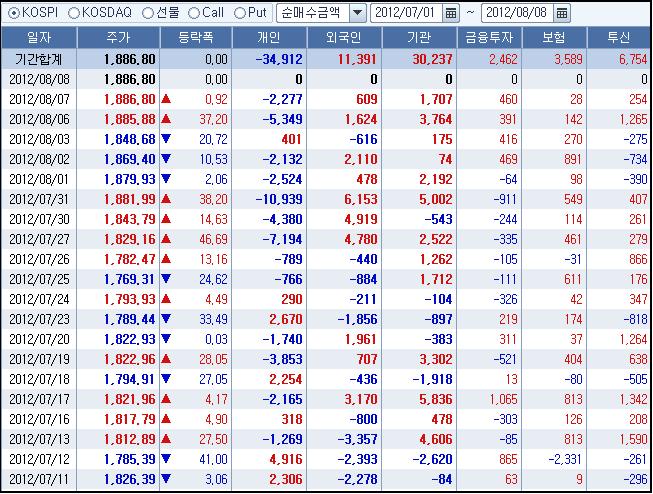The height and width of the screenshot is (494, 653).
Task: Click the start date field 2012/07/01
Action: tap(406, 13)
